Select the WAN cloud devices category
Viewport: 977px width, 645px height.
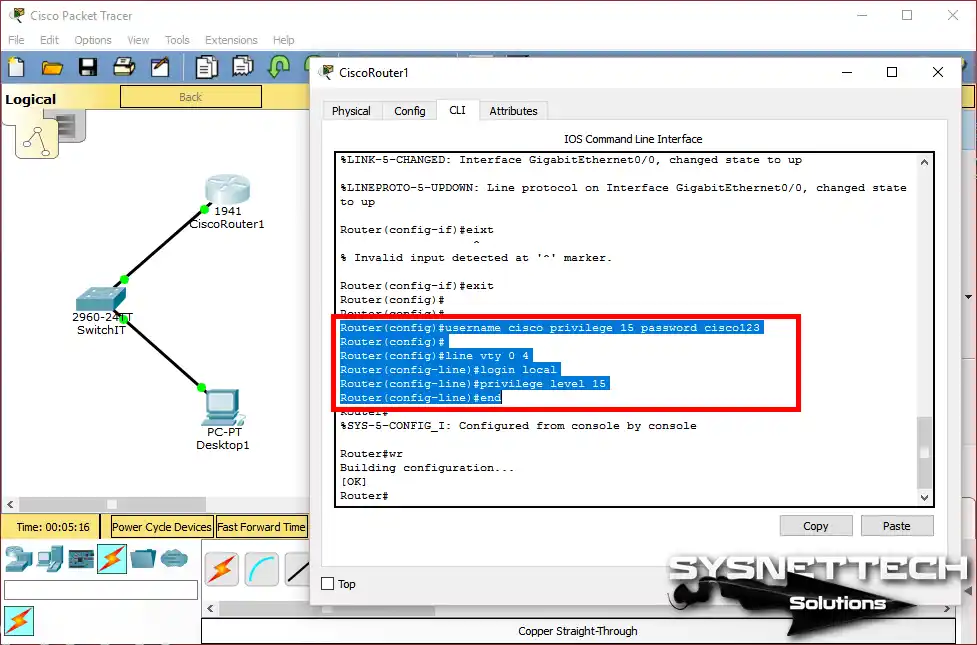175,559
